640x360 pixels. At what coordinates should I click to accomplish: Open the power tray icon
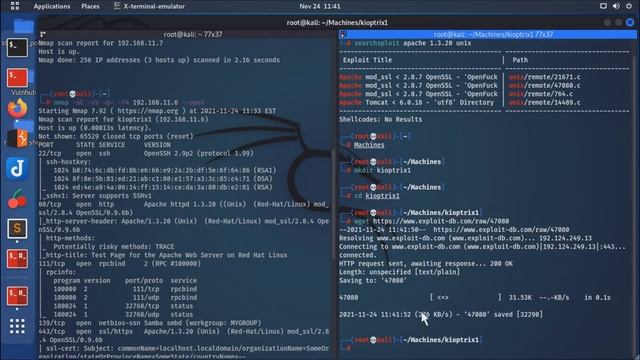[629, 6]
